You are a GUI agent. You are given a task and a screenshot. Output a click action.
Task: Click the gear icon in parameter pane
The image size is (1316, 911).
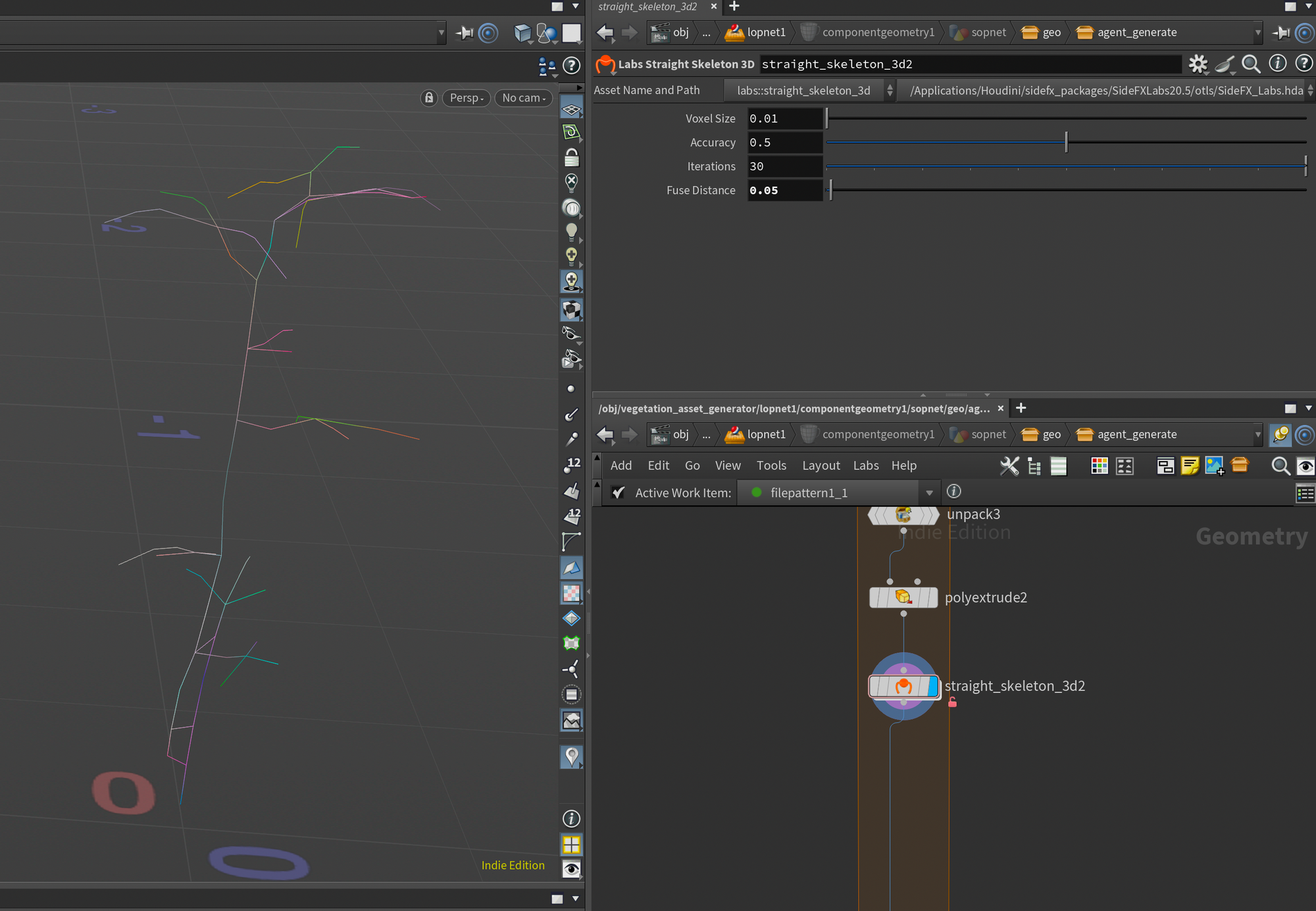(1198, 64)
